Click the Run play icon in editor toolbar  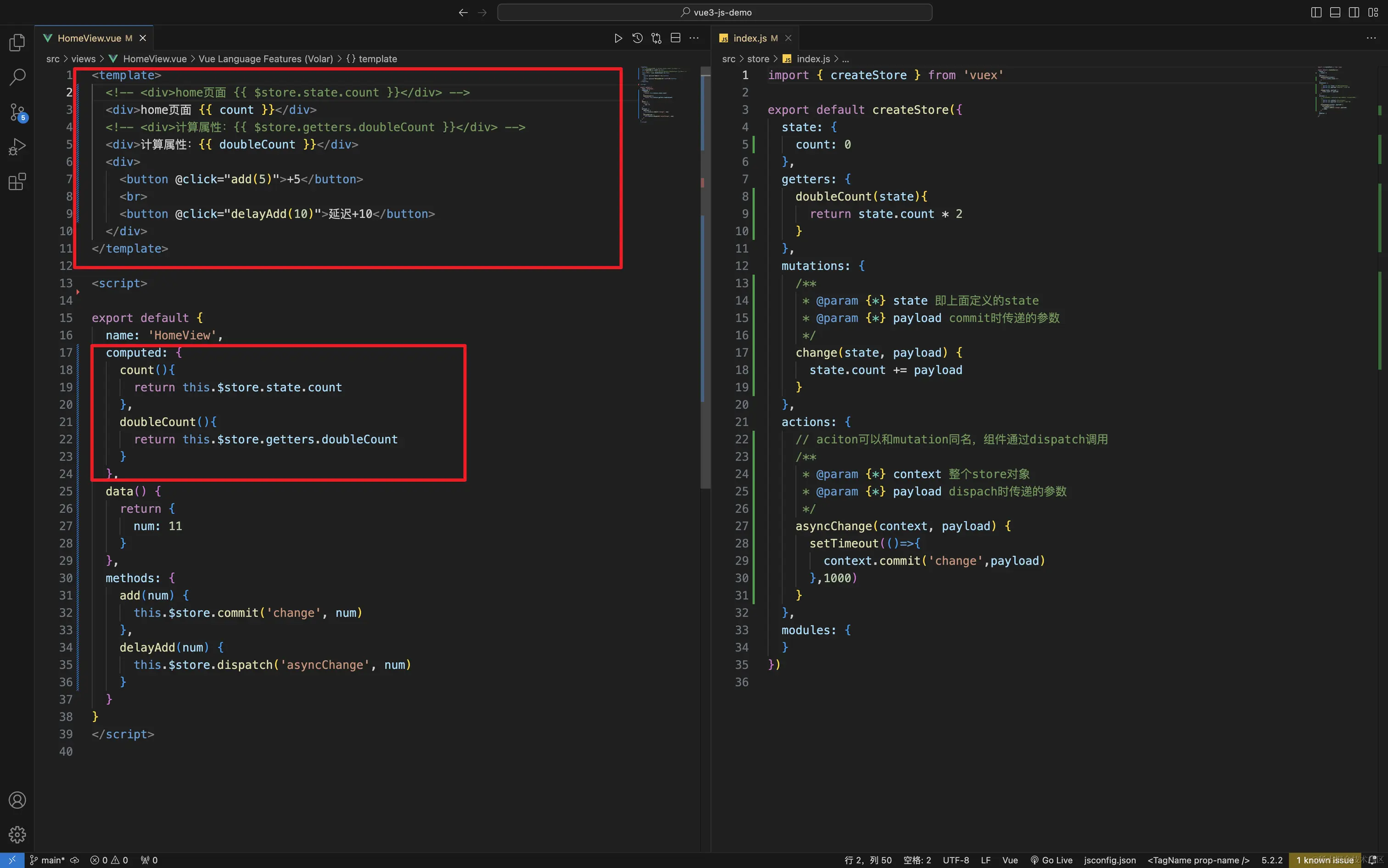[618, 39]
